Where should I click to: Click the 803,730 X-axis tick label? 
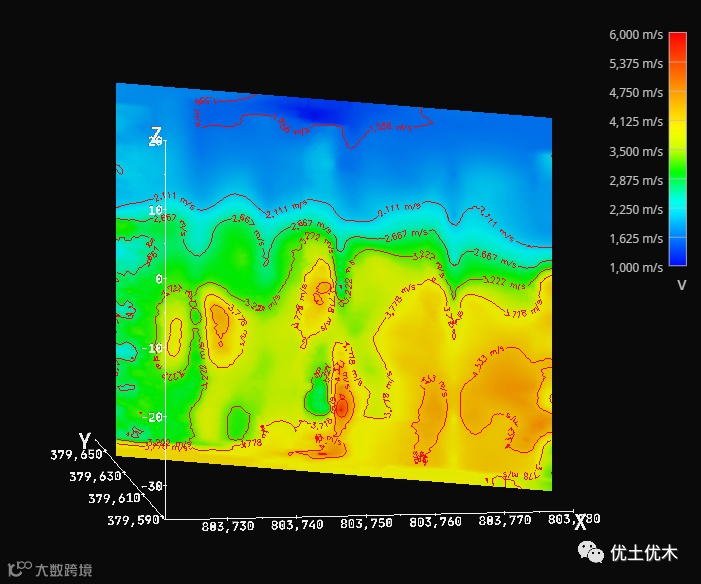(228, 526)
